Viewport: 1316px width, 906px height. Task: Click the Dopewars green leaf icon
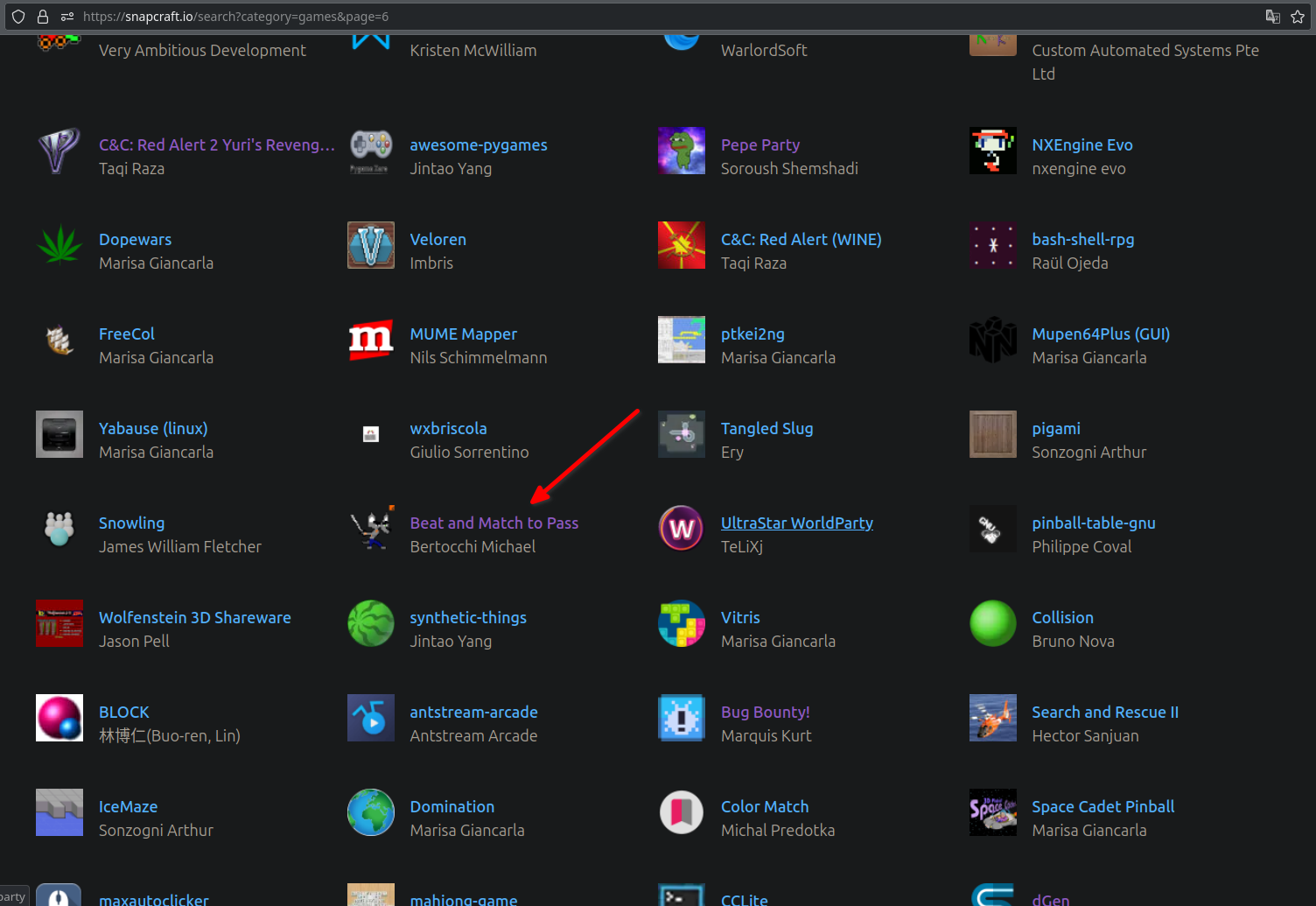[59, 245]
